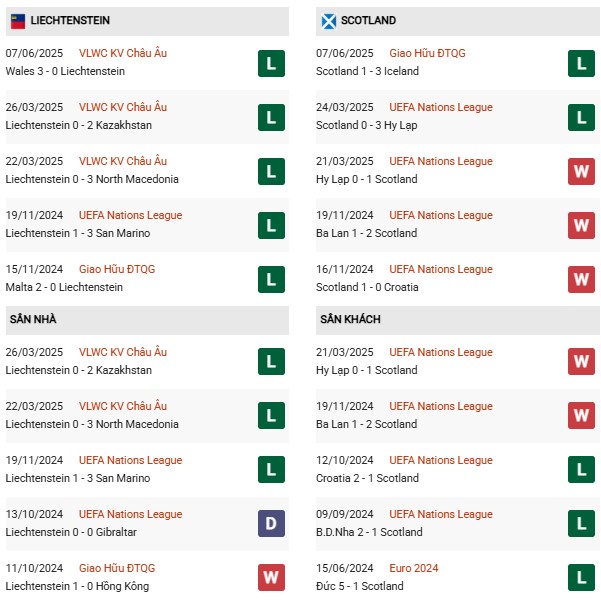
Task: Select the SÂN KHÁCH section header
Action: coord(457,320)
